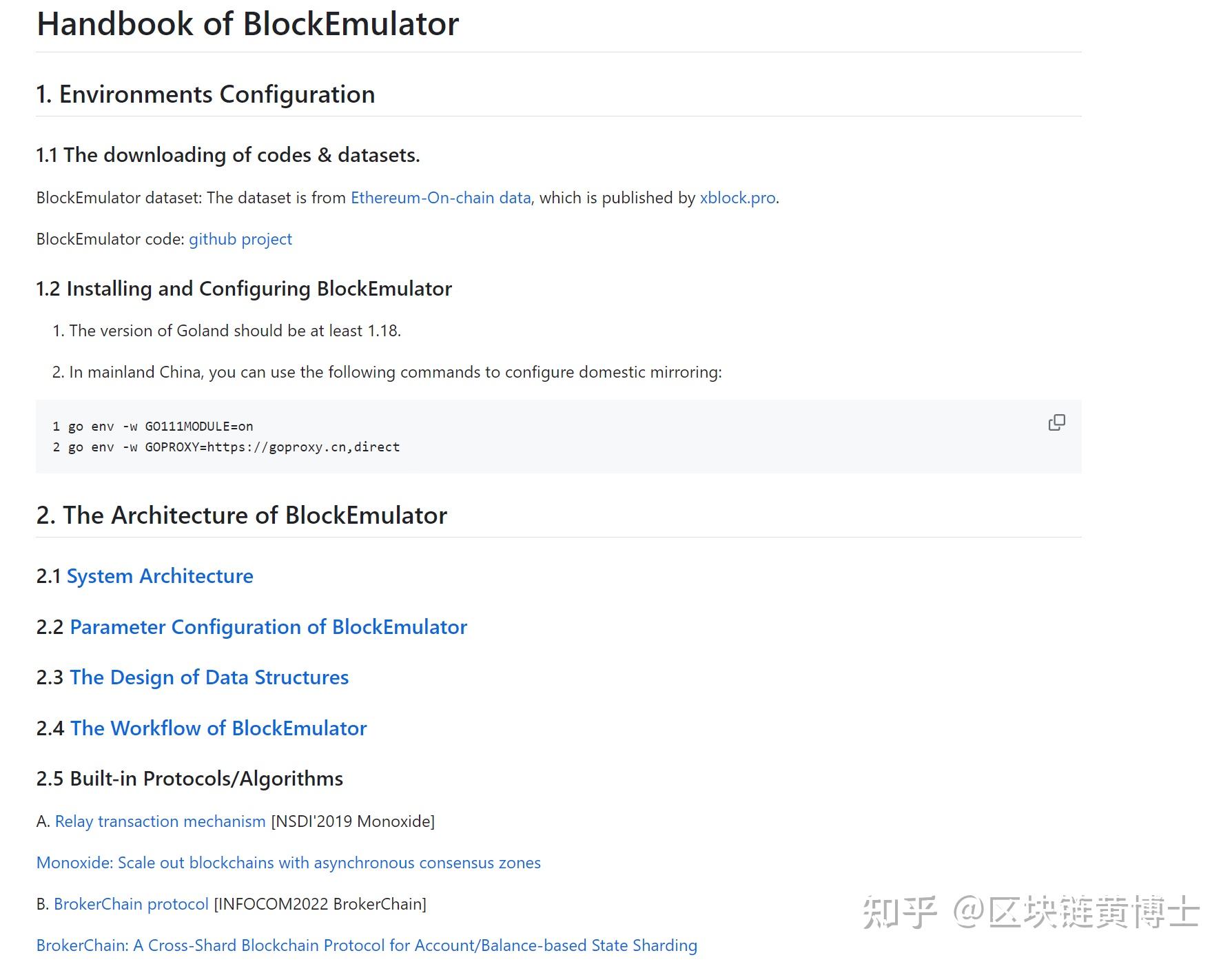1232x962 pixels.
Task: Click the Handbook of BlockEmulator title
Action: coord(247,23)
